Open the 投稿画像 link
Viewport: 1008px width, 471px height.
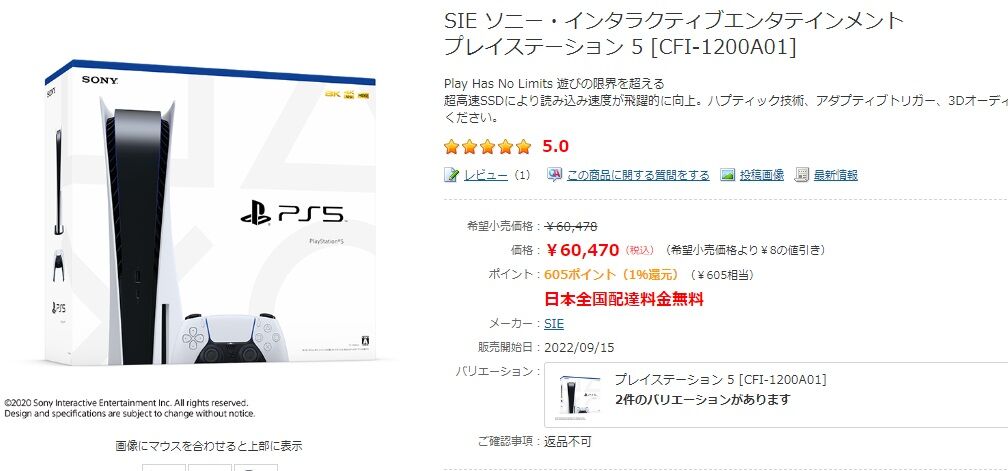point(762,175)
